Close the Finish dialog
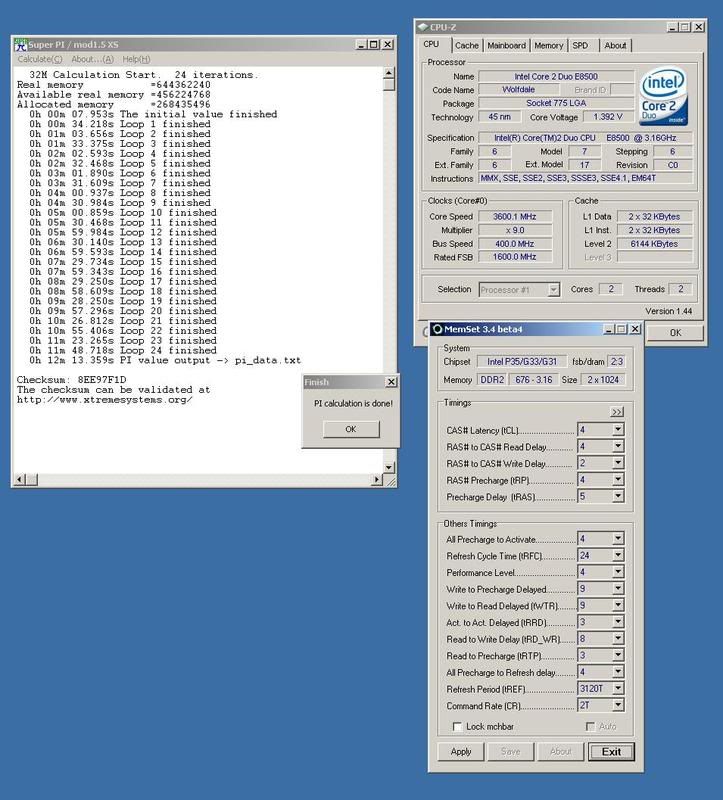 click(x=391, y=382)
